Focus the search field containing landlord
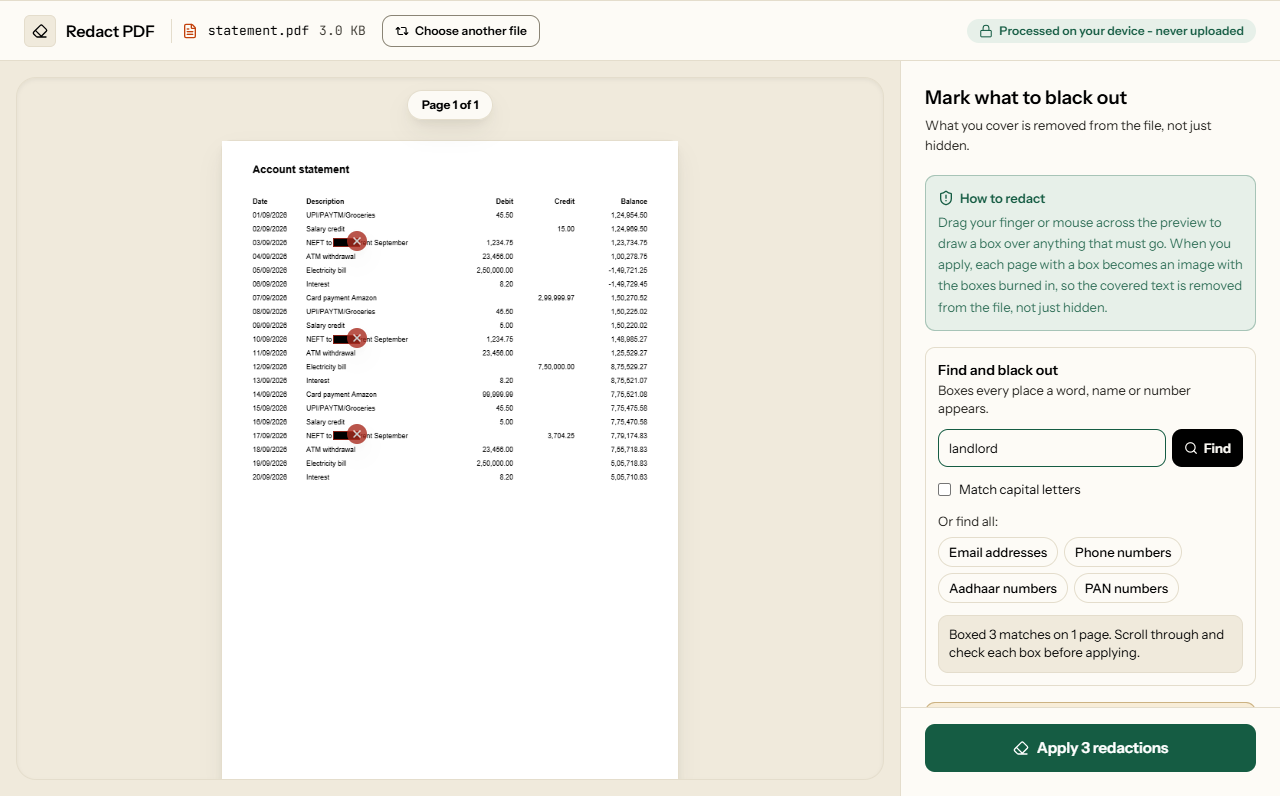Screen dimensions: 1280x796 (1052, 448)
